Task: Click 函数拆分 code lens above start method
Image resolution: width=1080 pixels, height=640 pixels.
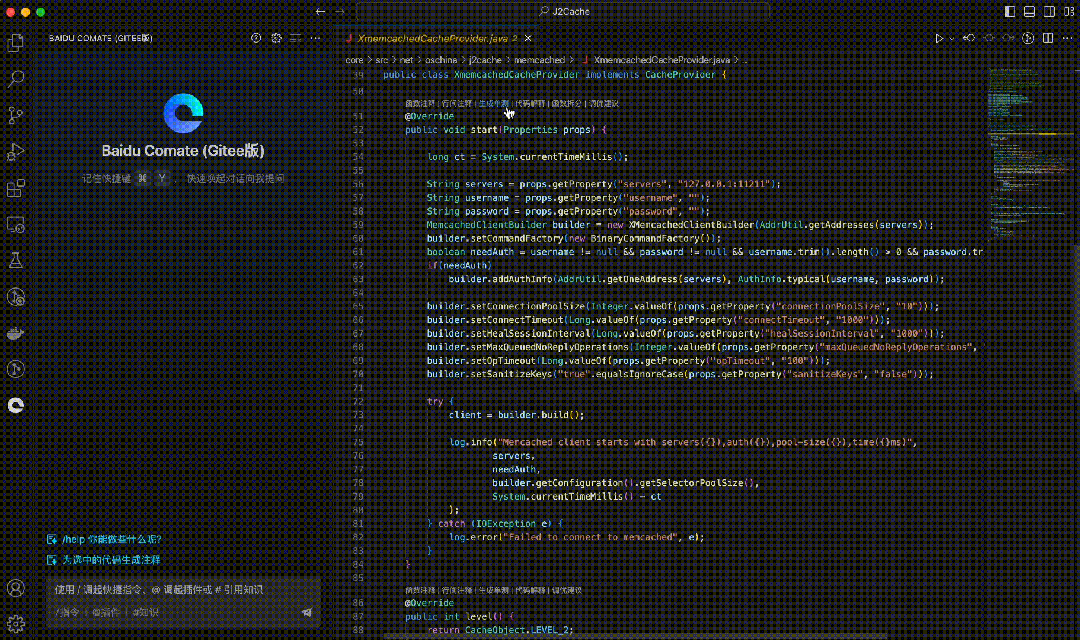Action: coord(566,103)
